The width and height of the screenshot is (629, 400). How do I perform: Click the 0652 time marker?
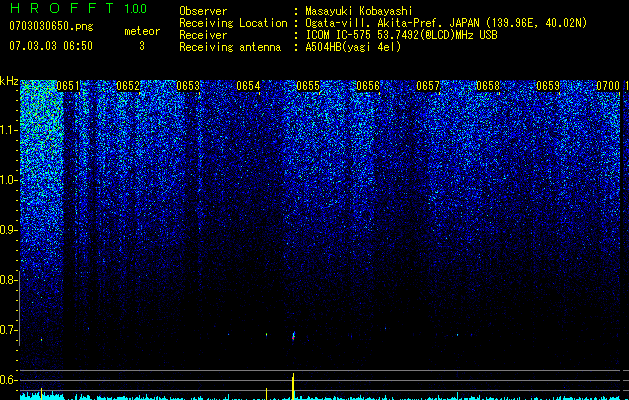tap(128, 86)
